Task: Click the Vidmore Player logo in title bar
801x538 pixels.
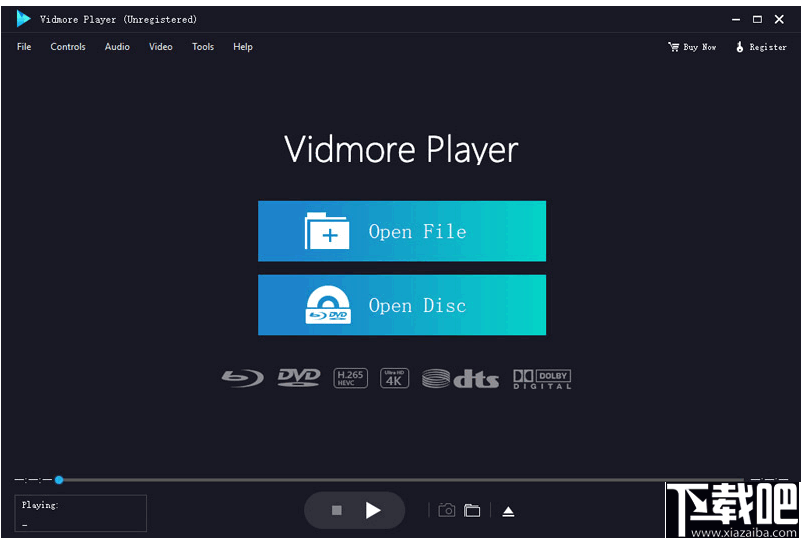Action: [23, 19]
